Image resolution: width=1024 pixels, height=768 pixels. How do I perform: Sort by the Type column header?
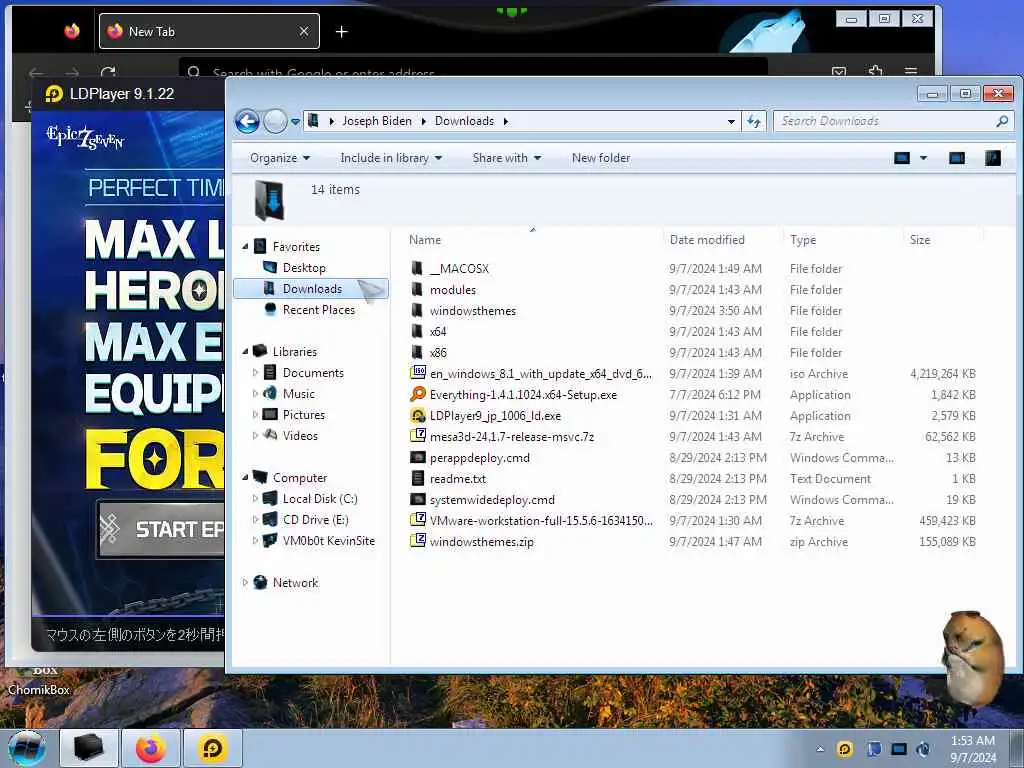803,240
